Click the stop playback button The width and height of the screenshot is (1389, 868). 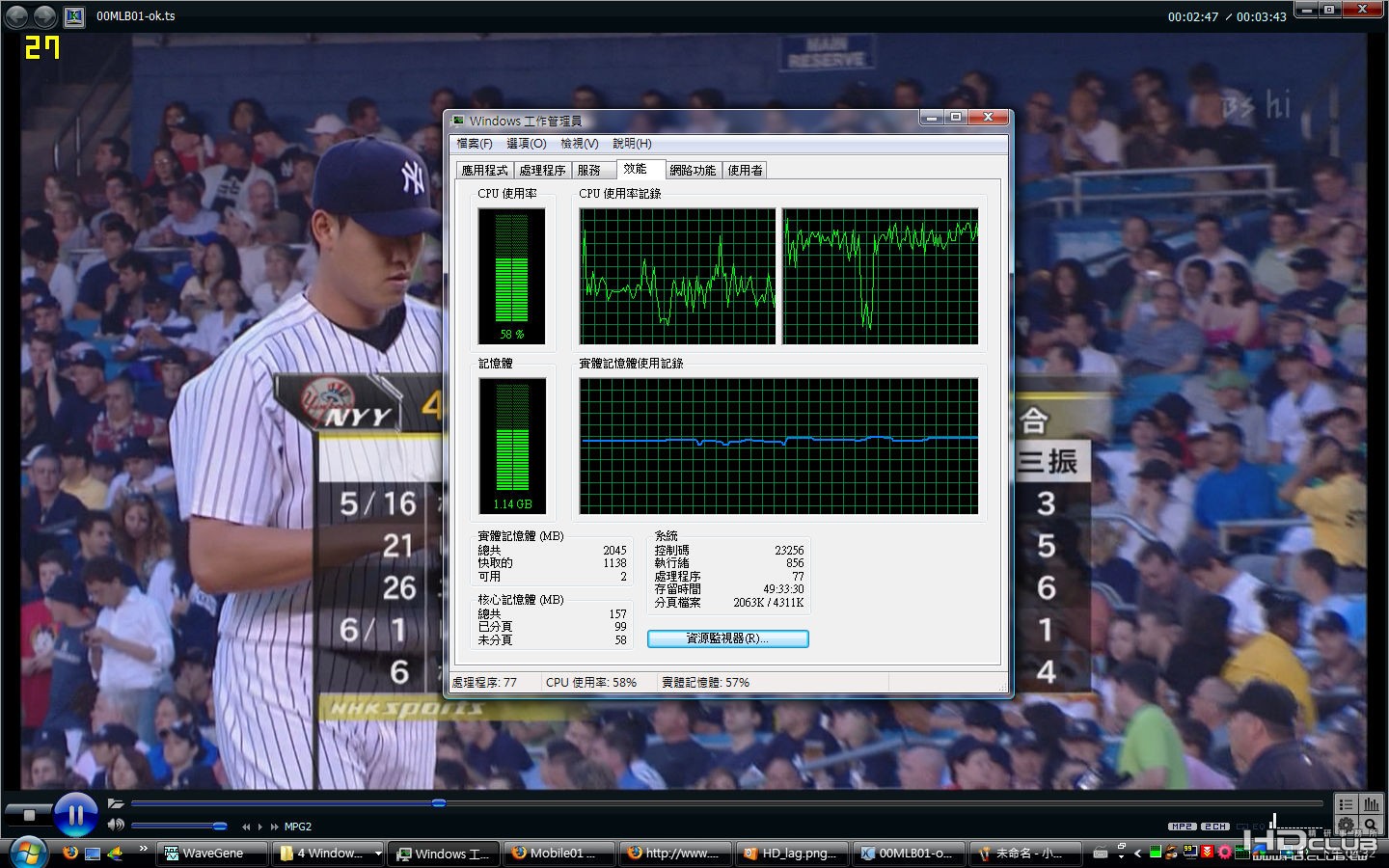(x=29, y=816)
